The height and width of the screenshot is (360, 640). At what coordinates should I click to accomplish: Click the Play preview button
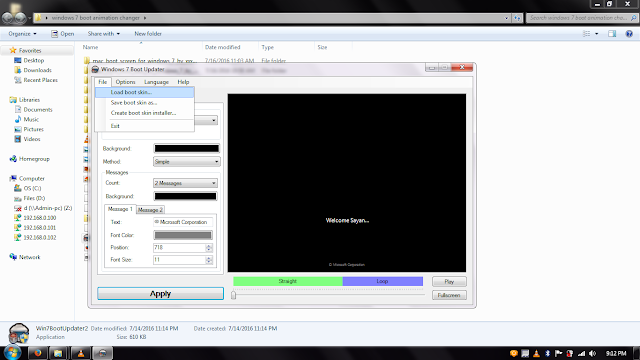pyautogui.click(x=449, y=282)
